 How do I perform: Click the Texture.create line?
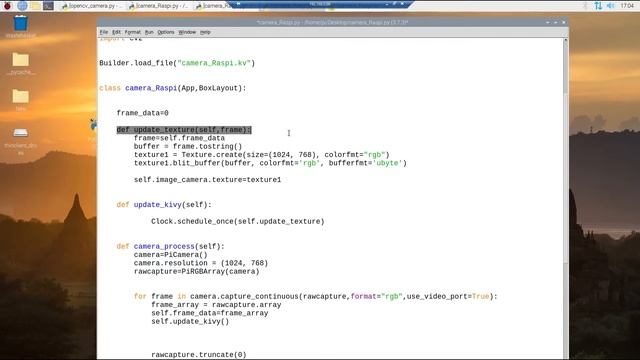pyautogui.click(x=262, y=155)
